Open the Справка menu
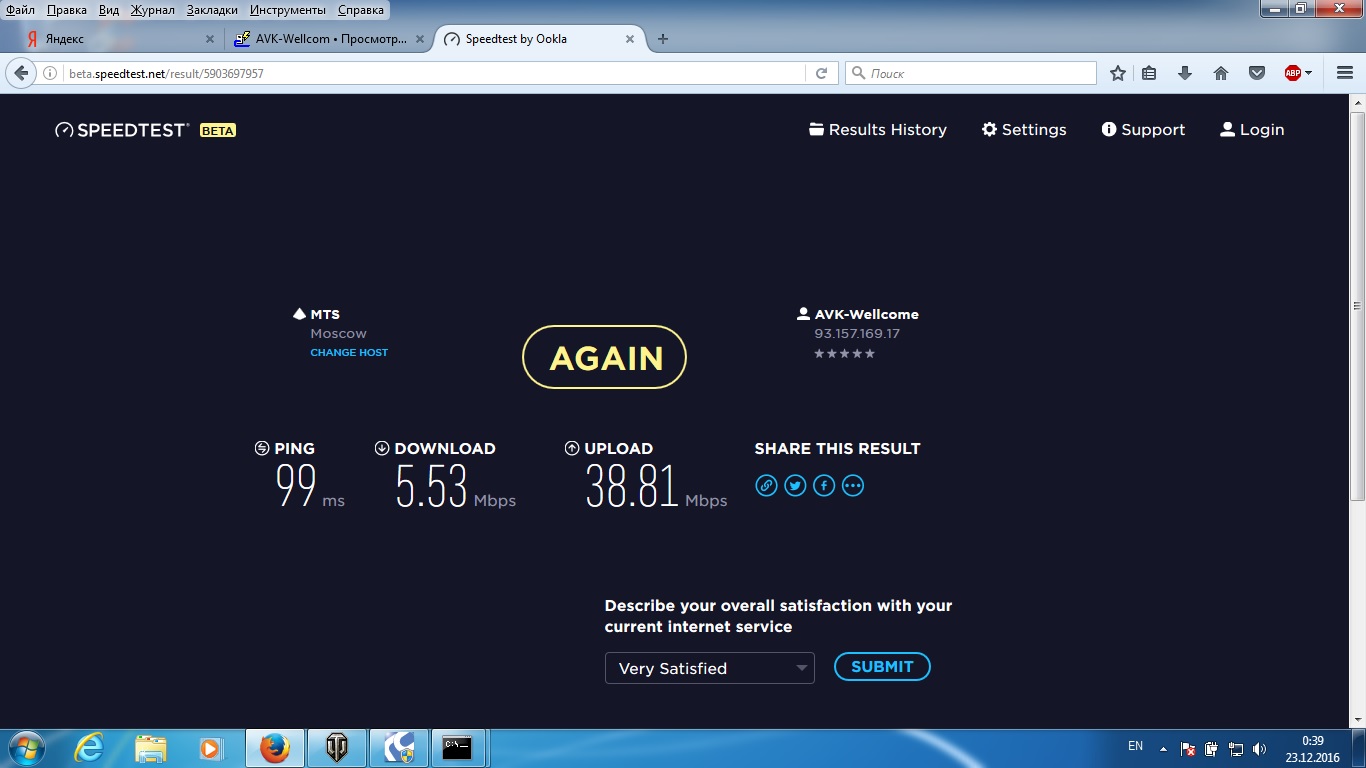1366x768 pixels. coord(360,10)
